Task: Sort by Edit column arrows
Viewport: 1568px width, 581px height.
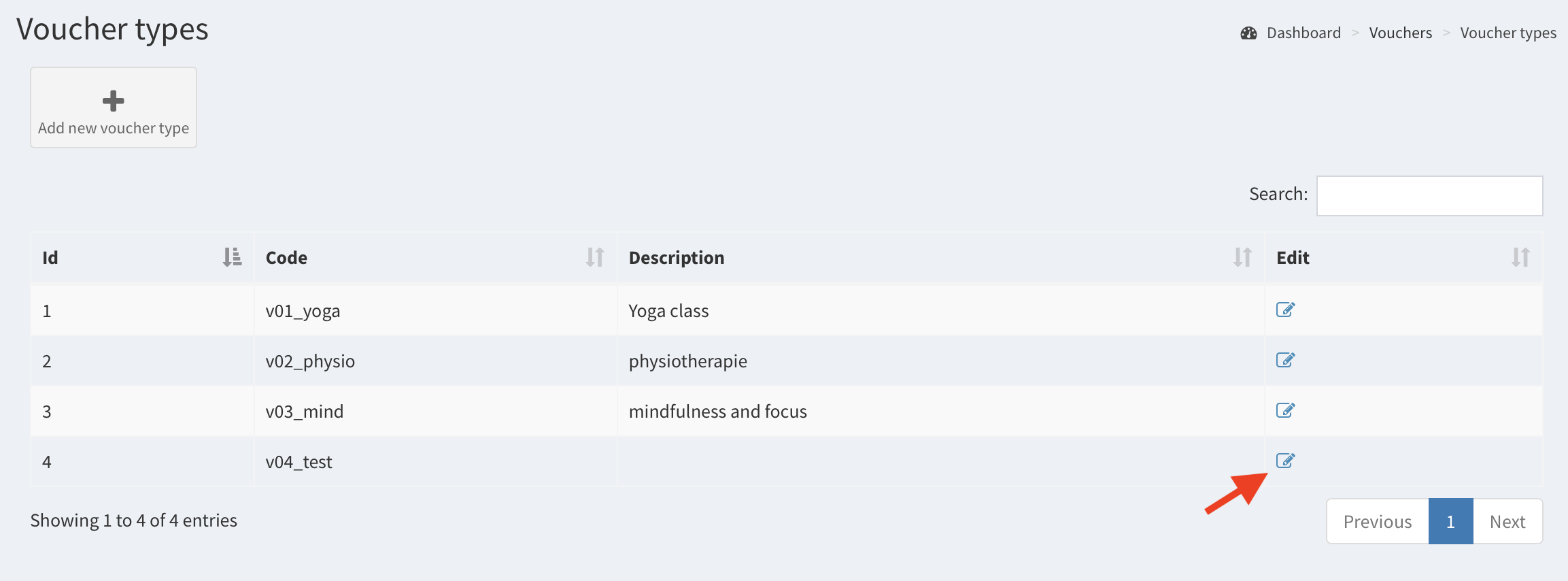Action: [x=1520, y=257]
